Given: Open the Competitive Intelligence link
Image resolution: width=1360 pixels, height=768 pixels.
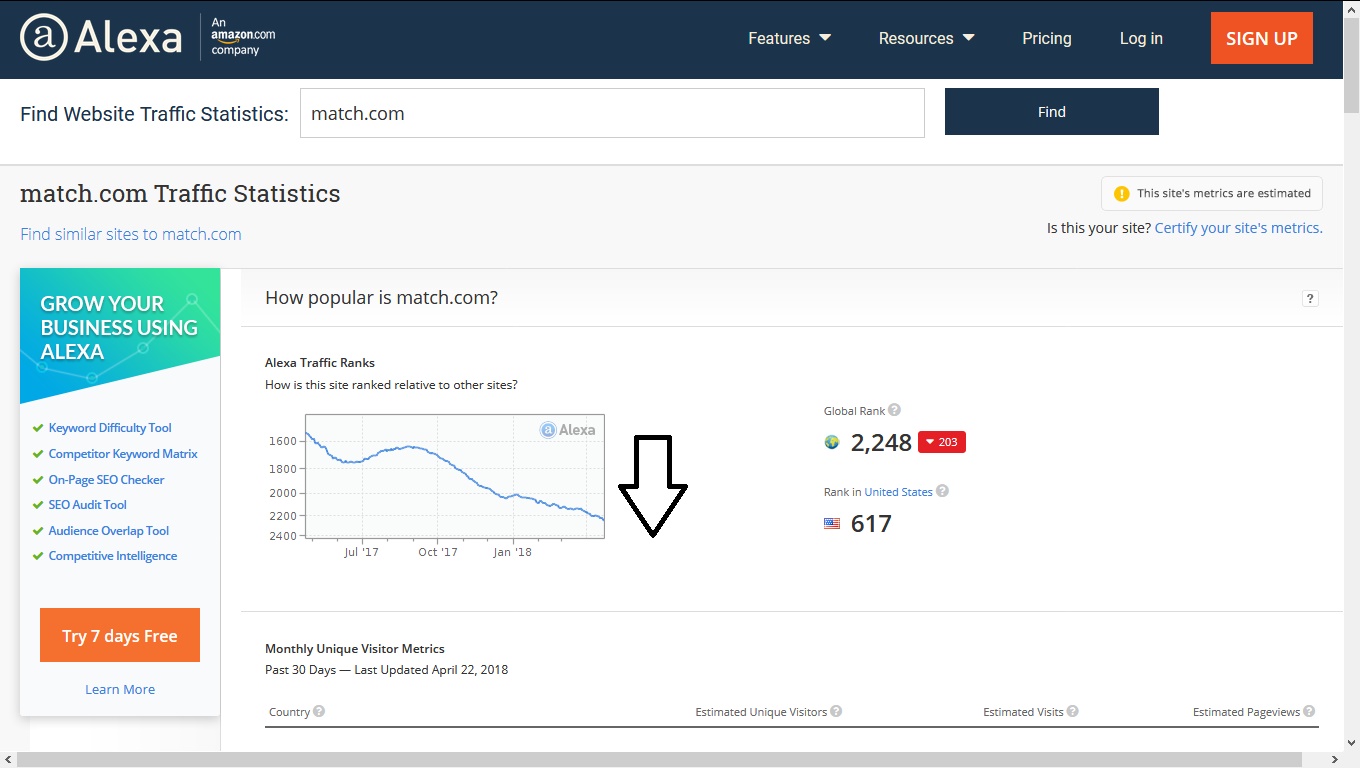Looking at the screenshot, I should coord(113,556).
